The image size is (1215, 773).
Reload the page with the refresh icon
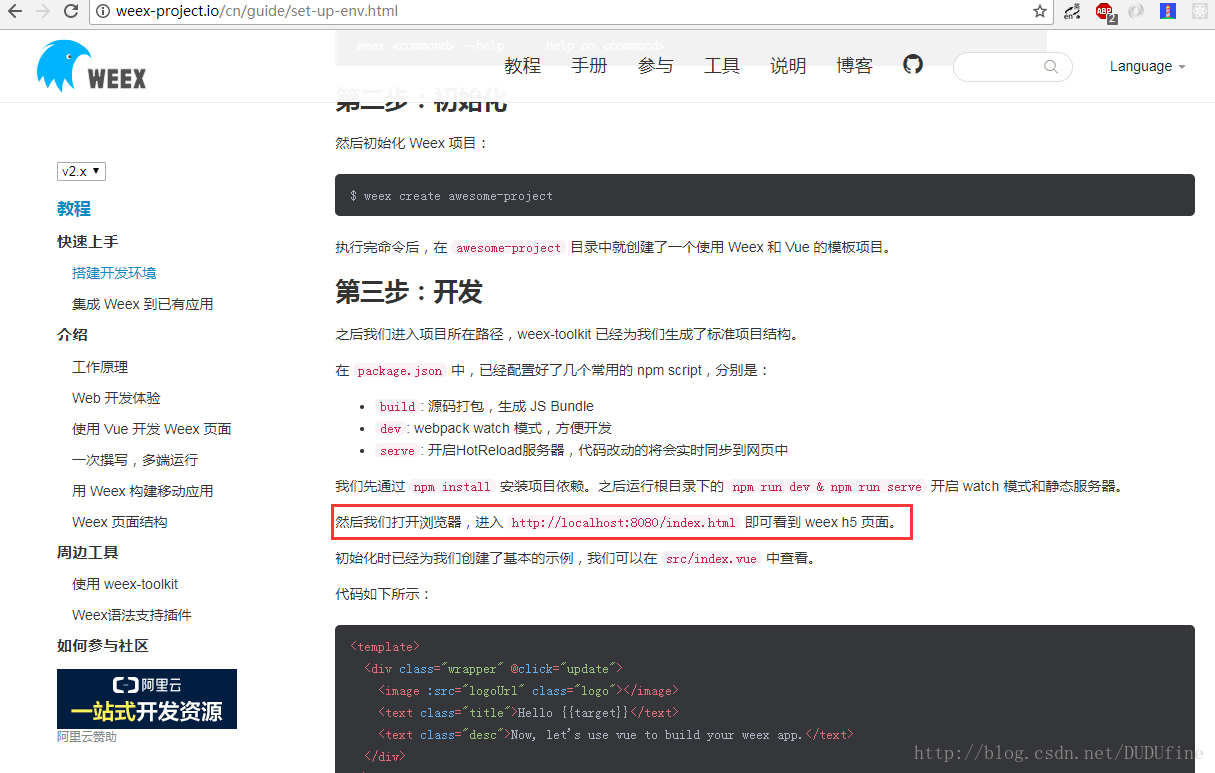point(71,12)
